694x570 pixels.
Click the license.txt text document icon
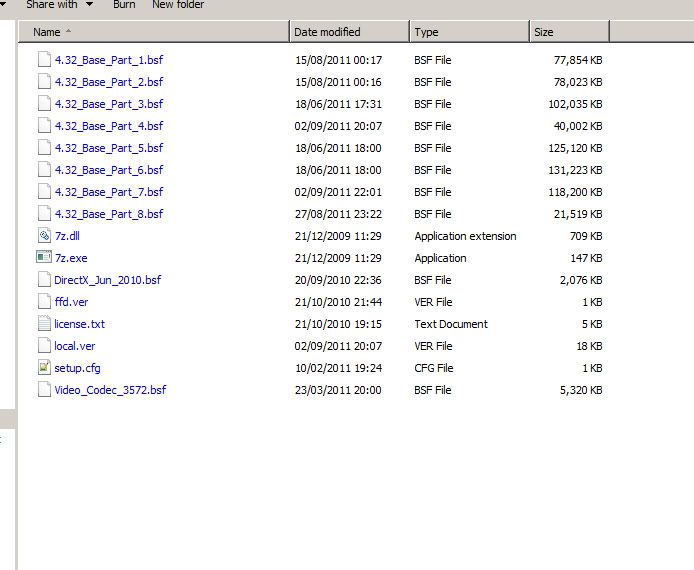[44, 324]
